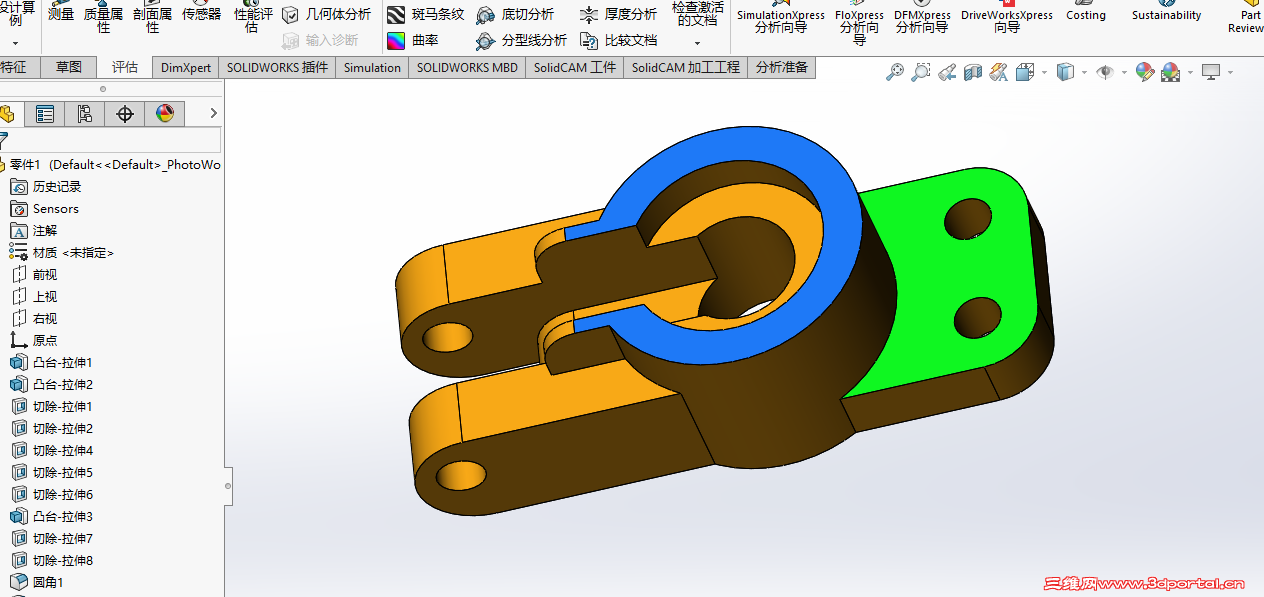The height and width of the screenshot is (597, 1264).
Task: Start 底切分析 undercut analysis
Action: pyautogui.click(x=515, y=14)
